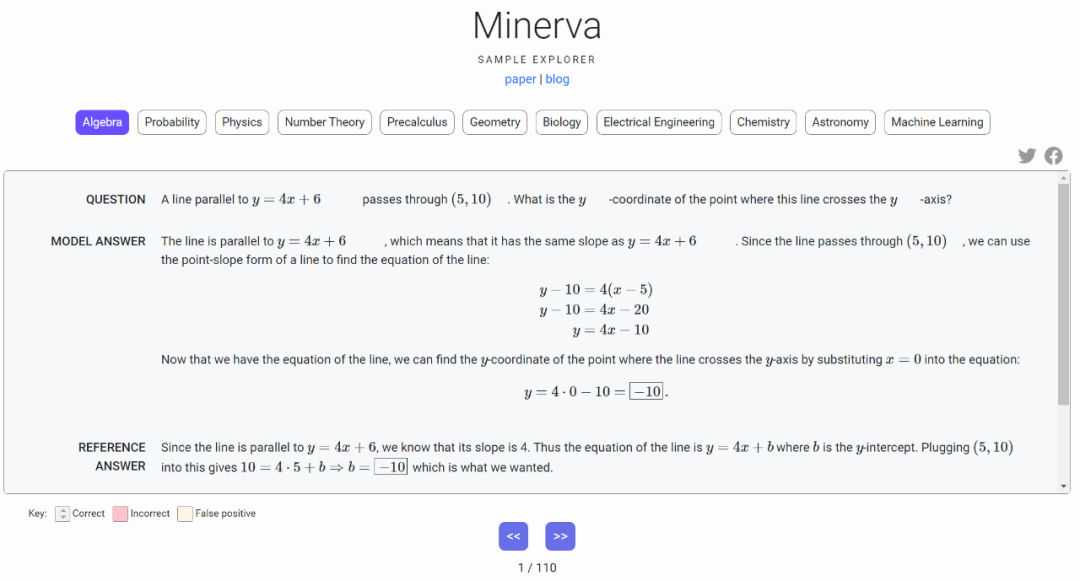Click the scroll up arrow of the answer panel

coord(1063,178)
